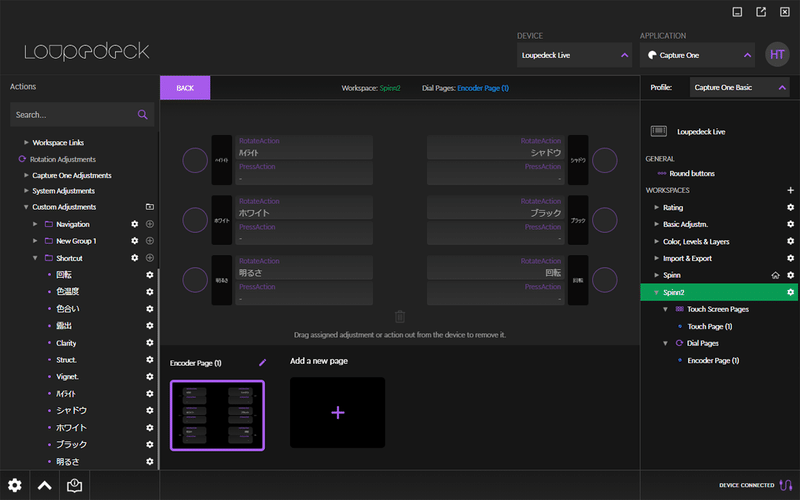Open the Device dropdown Loupedeck Live

point(574,55)
